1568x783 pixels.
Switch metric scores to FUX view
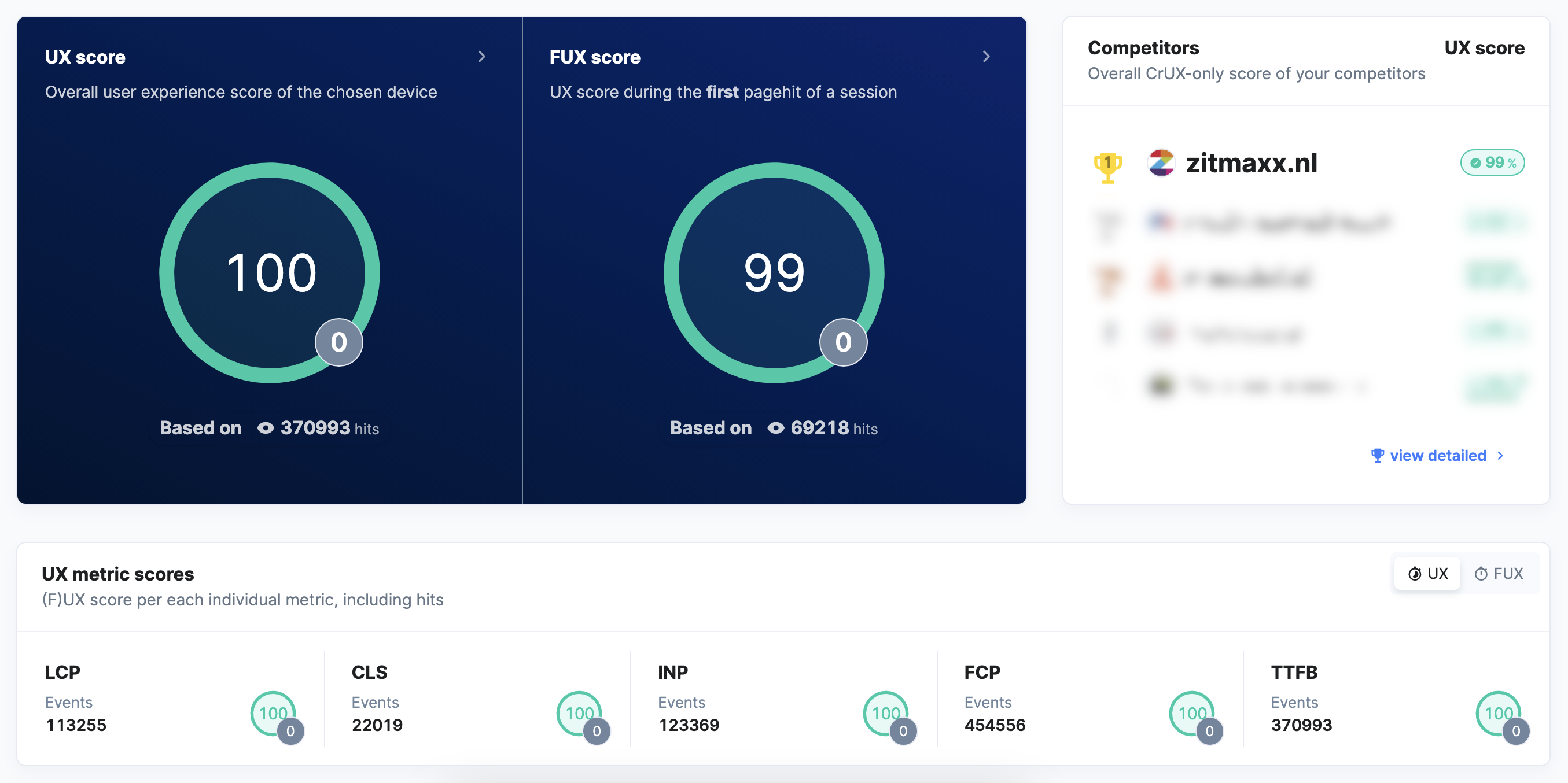click(x=1499, y=573)
